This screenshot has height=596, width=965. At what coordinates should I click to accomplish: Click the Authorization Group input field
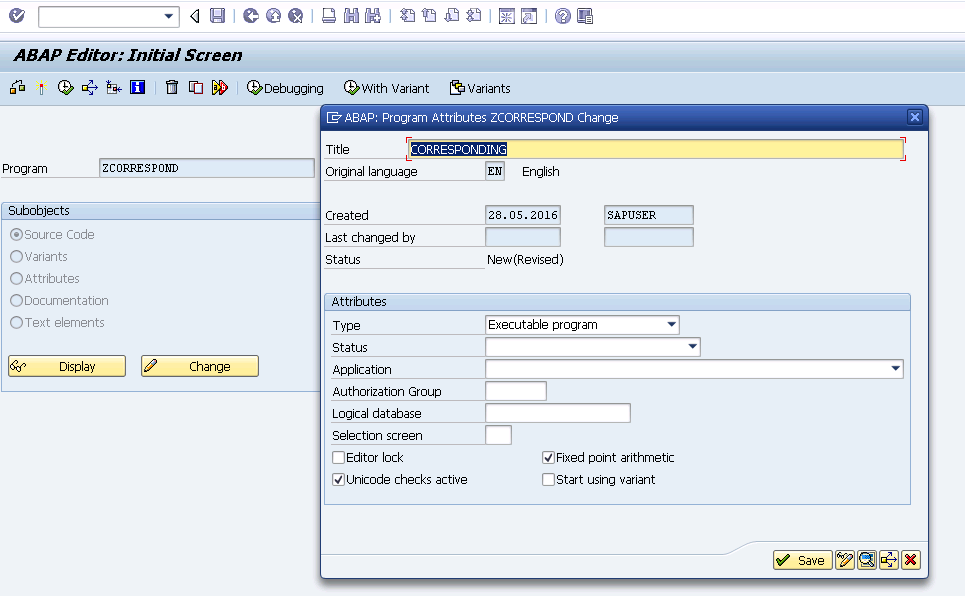point(515,390)
